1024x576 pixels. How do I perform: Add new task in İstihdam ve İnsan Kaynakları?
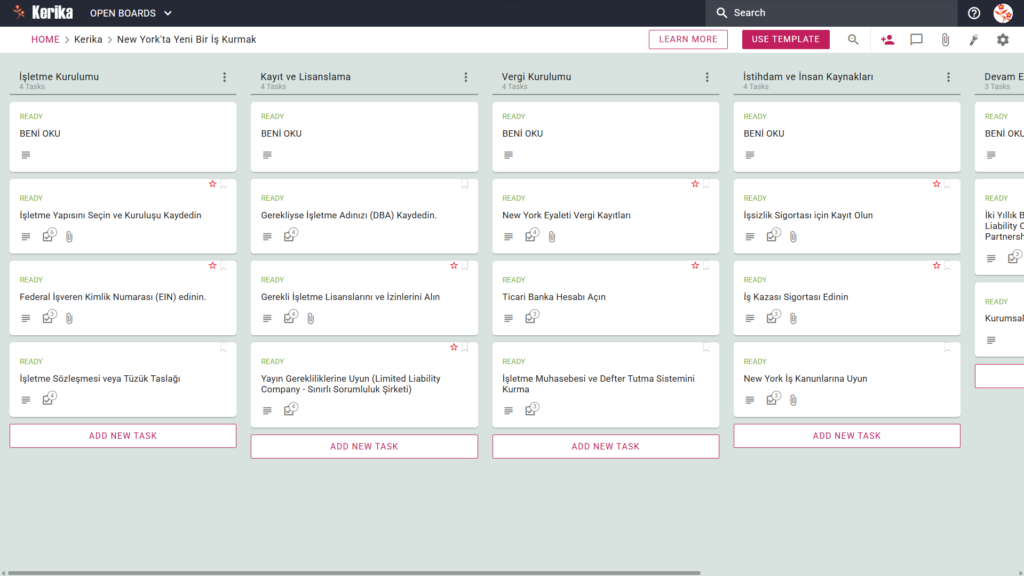coord(846,436)
